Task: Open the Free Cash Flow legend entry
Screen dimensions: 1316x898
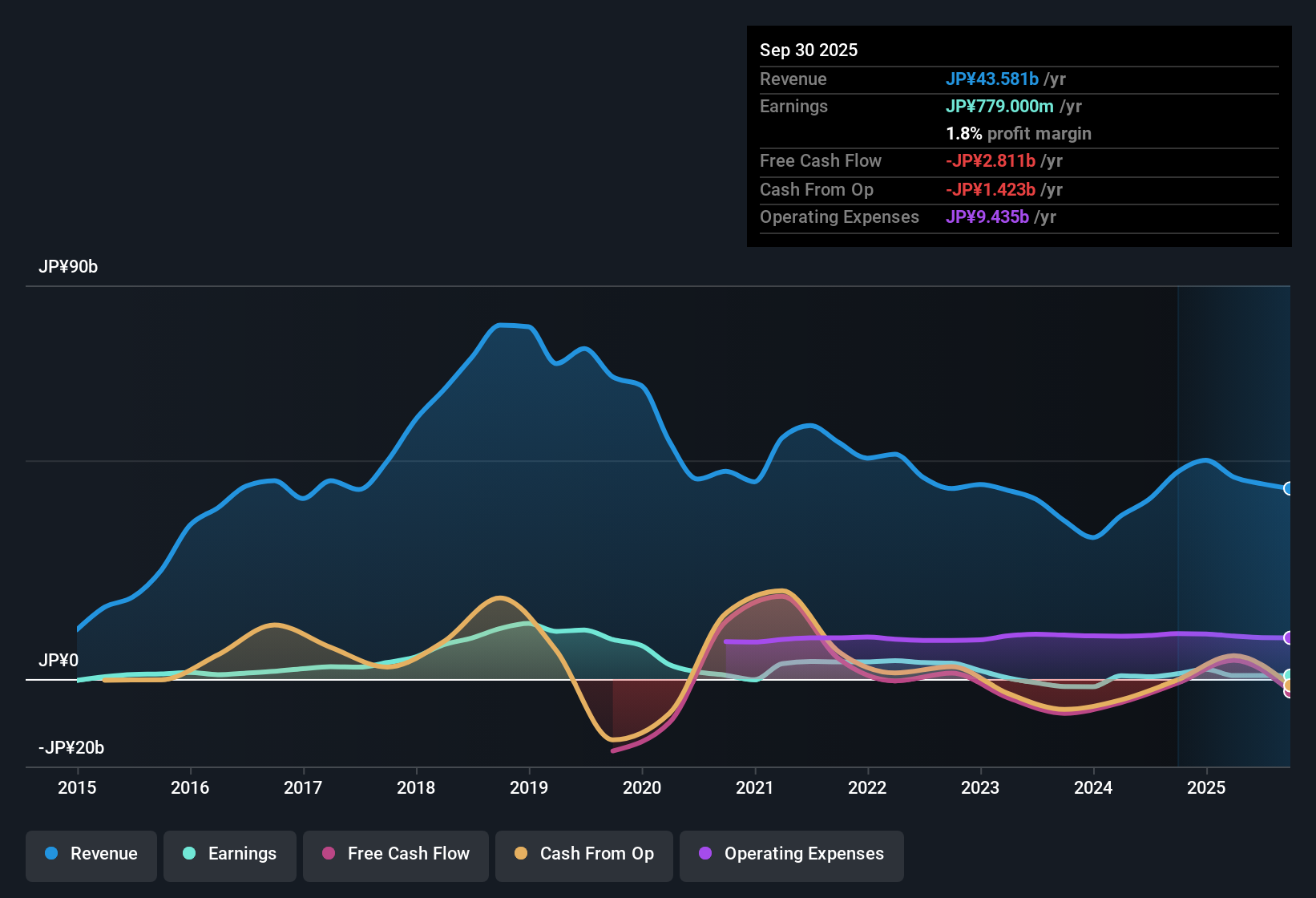Action: pos(395,854)
